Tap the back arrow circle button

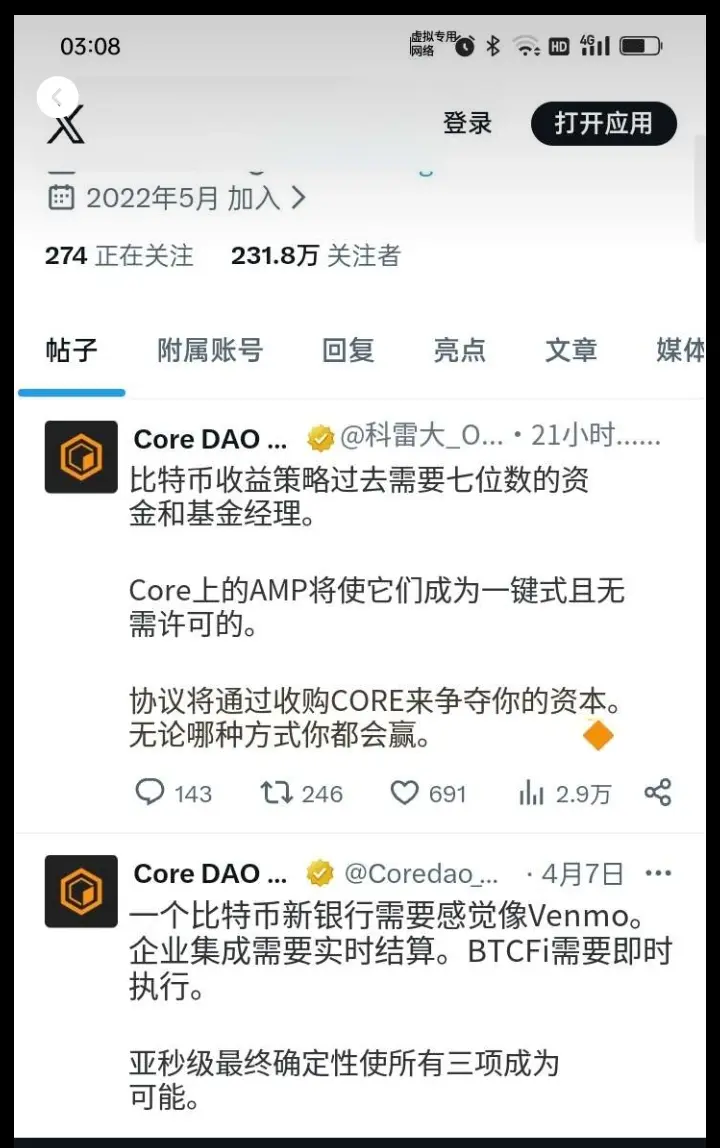(57, 97)
